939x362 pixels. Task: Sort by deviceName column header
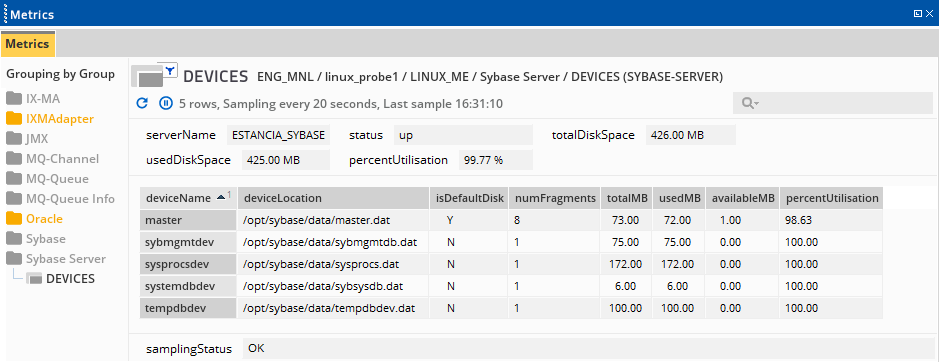[x=188, y=198]
